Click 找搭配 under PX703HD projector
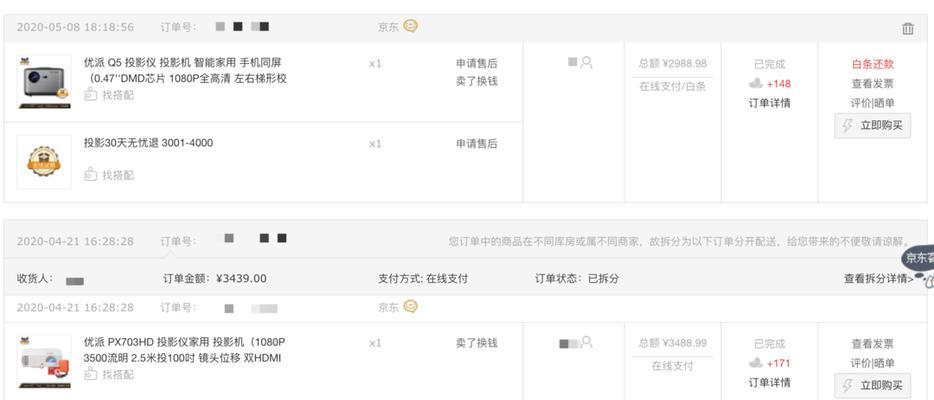This screenshot has height=400, width=934. coord(109,374)
